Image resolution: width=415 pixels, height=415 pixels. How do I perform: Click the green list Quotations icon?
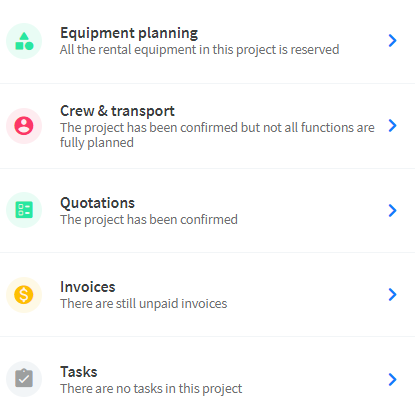[x=24, y=210]
